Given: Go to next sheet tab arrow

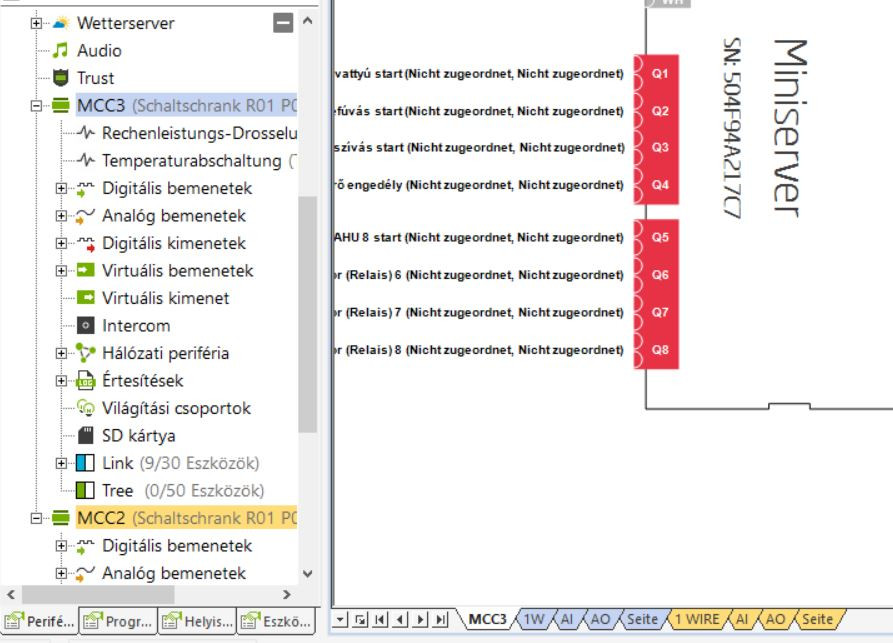Looking at the screenshot, I should (x=421, y=619).
